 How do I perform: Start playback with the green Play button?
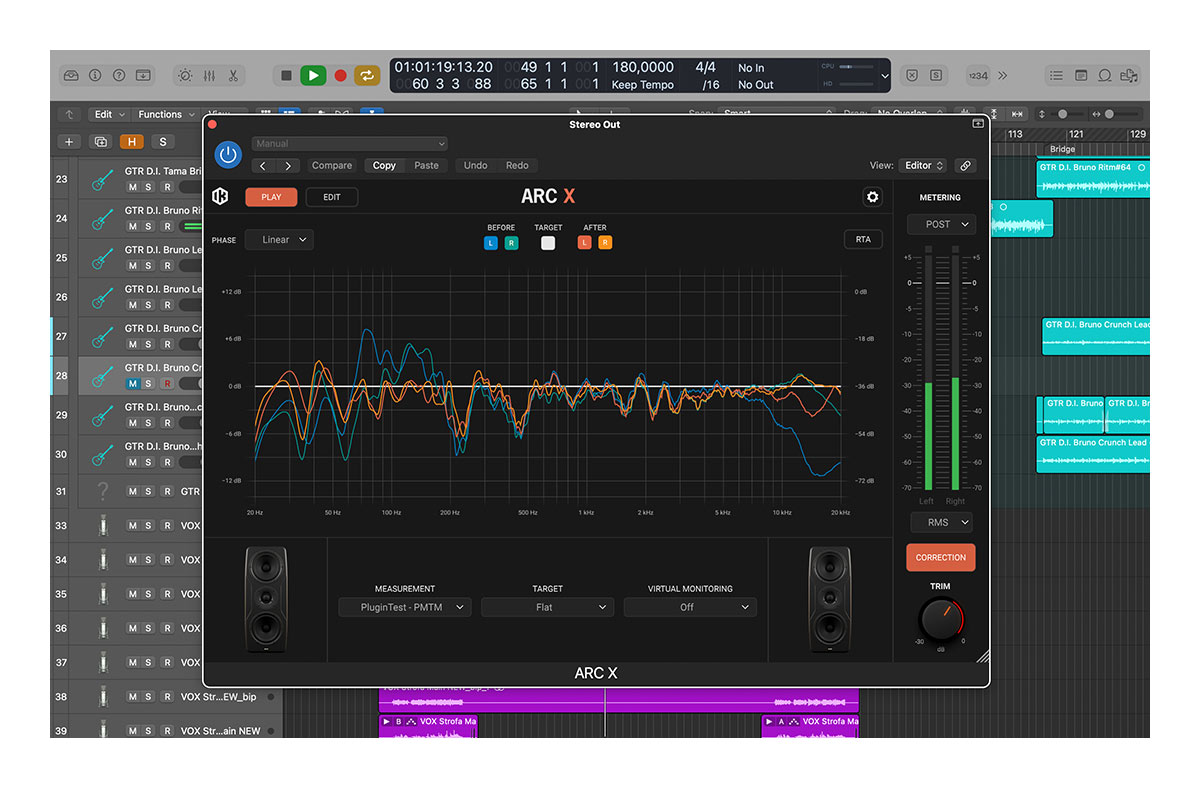[x=313, y=75]
